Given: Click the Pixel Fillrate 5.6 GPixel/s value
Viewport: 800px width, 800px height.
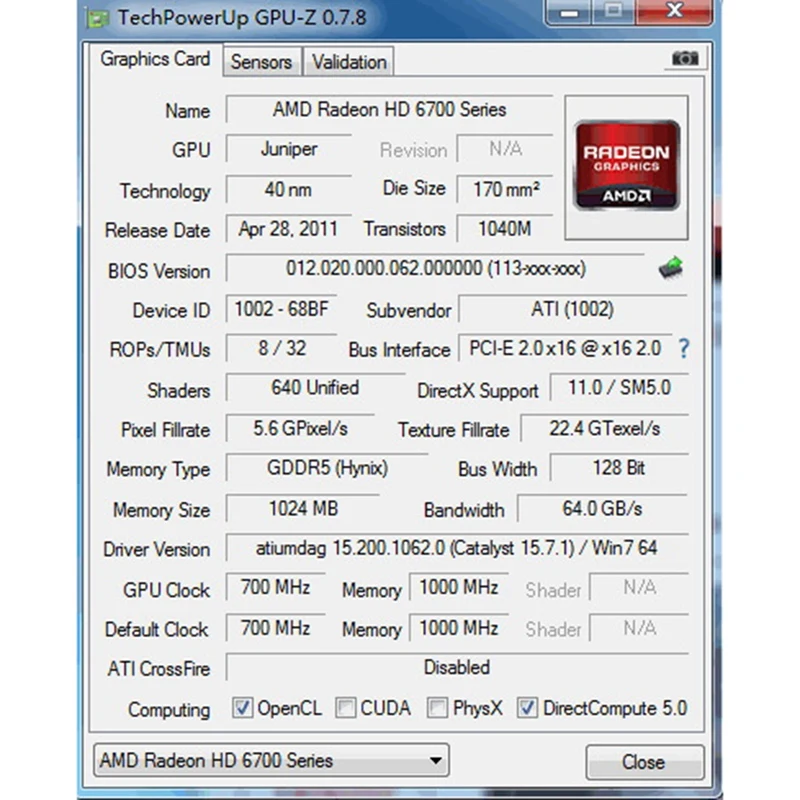Looking at the screenshot, I should click(301, 429).
